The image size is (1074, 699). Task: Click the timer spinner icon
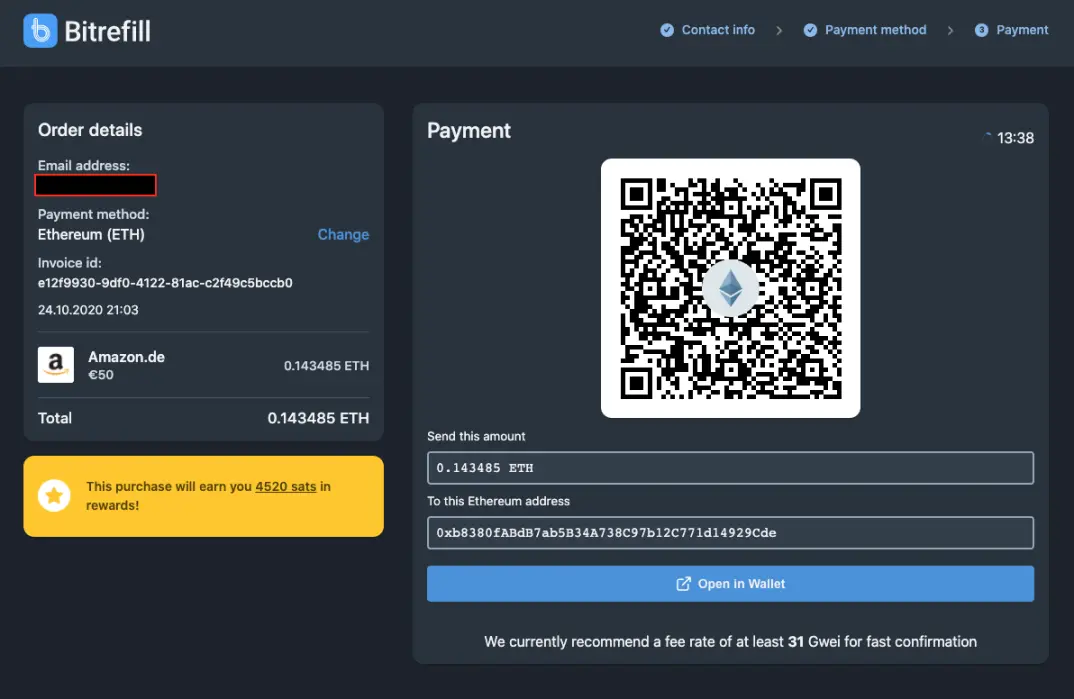pyautogui.click(x=987, y=137)
